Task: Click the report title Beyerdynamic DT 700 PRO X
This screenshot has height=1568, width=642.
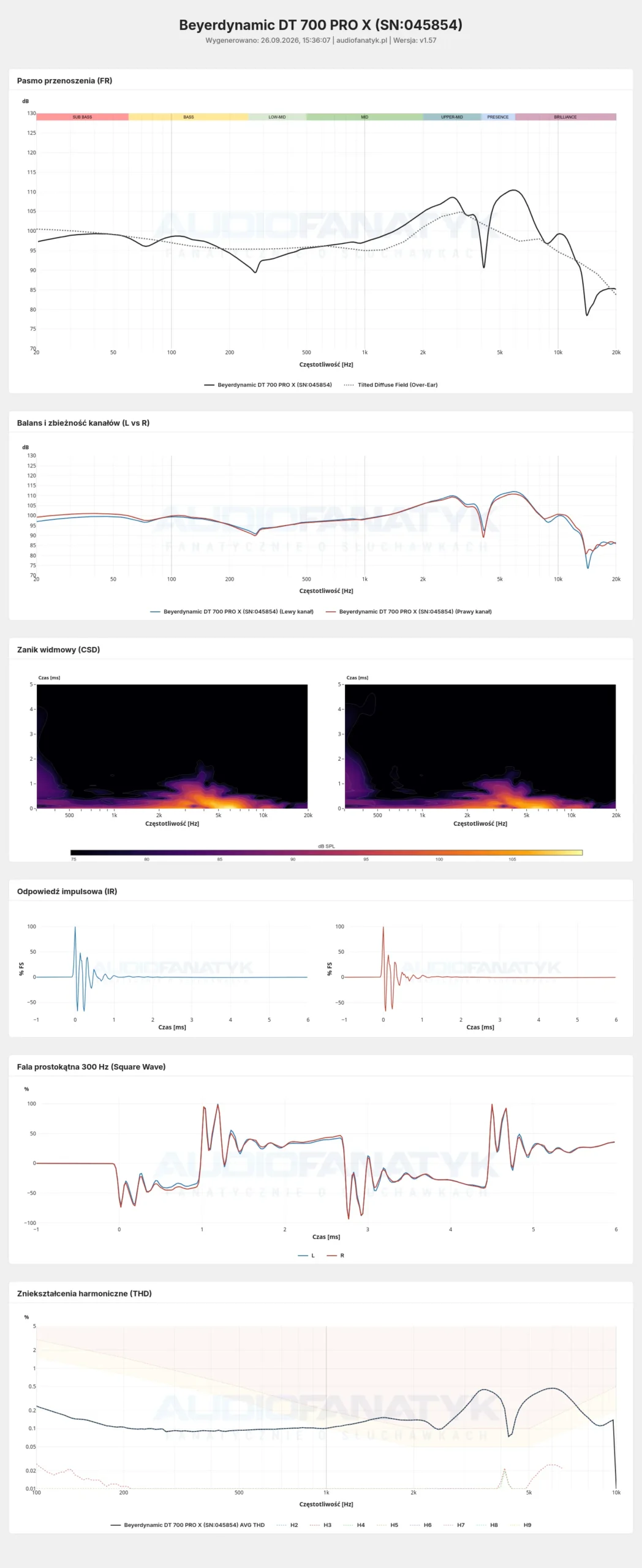Action: coord(320,25)
